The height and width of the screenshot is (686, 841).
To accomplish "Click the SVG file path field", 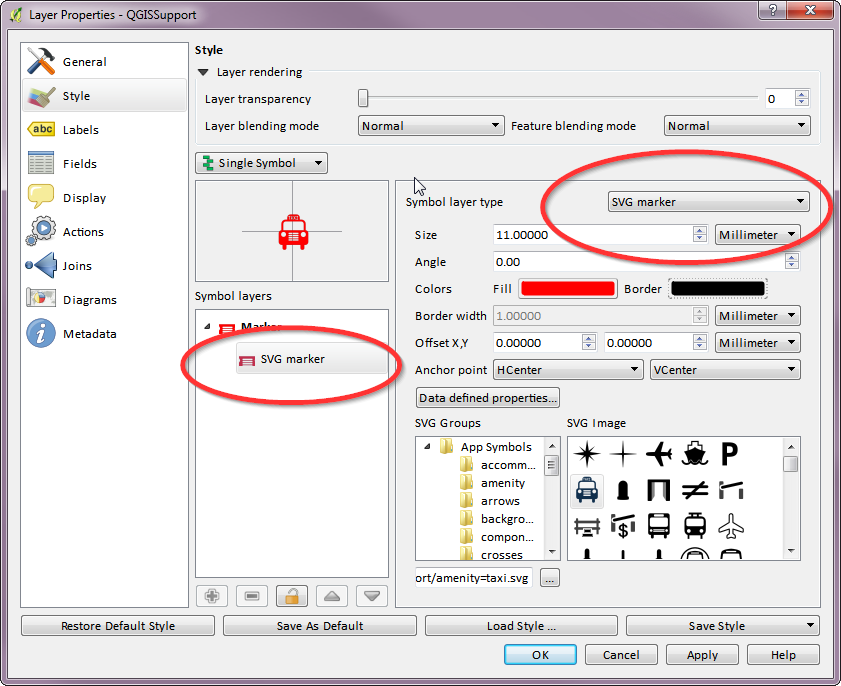I will tap(474, 578).
